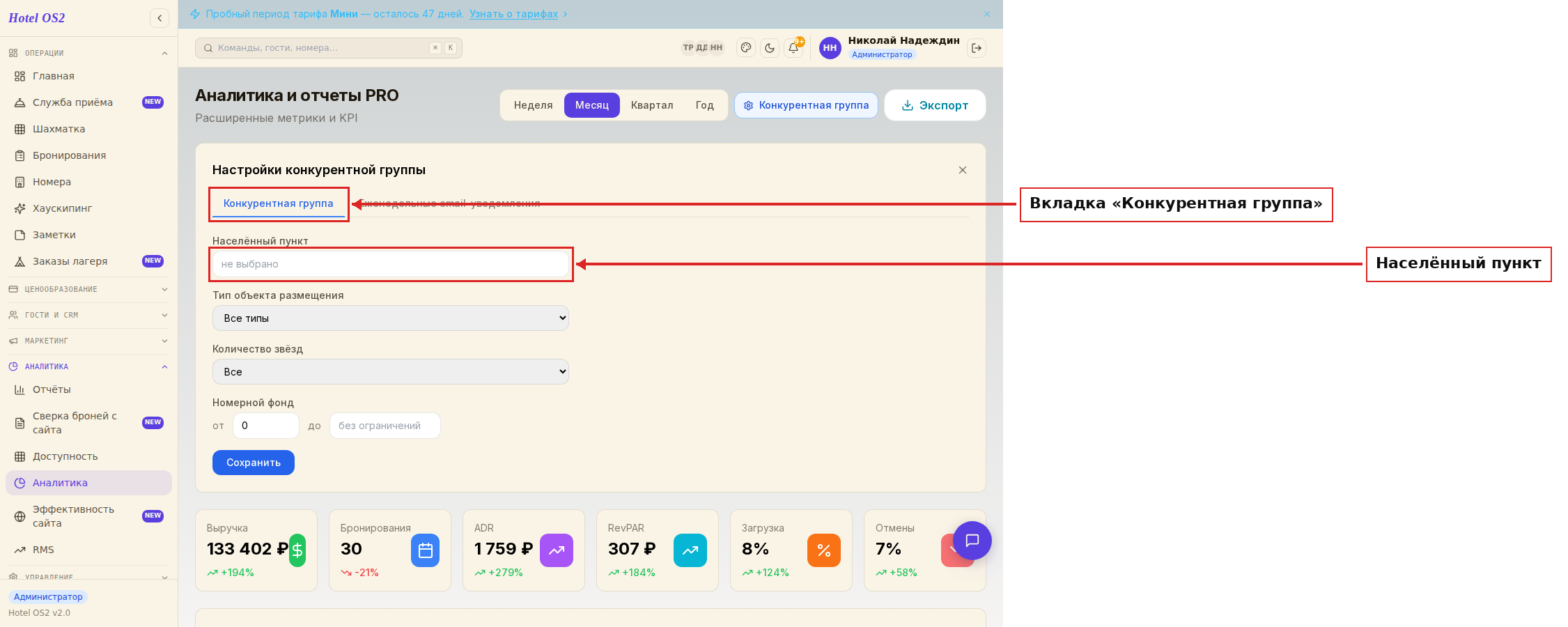The height and width of the screenshot is (627, 1568).
Task: Open Служба приёма section
Action: pos(88,102)
